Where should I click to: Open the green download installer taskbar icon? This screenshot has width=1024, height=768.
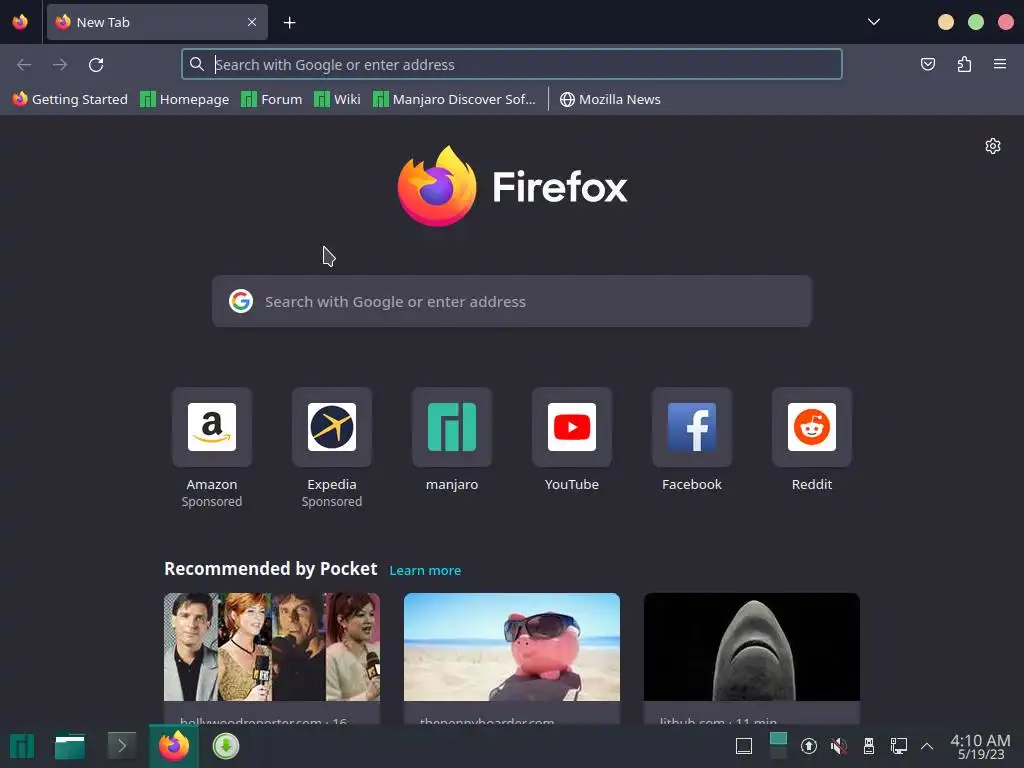click(x=226, y=746)
